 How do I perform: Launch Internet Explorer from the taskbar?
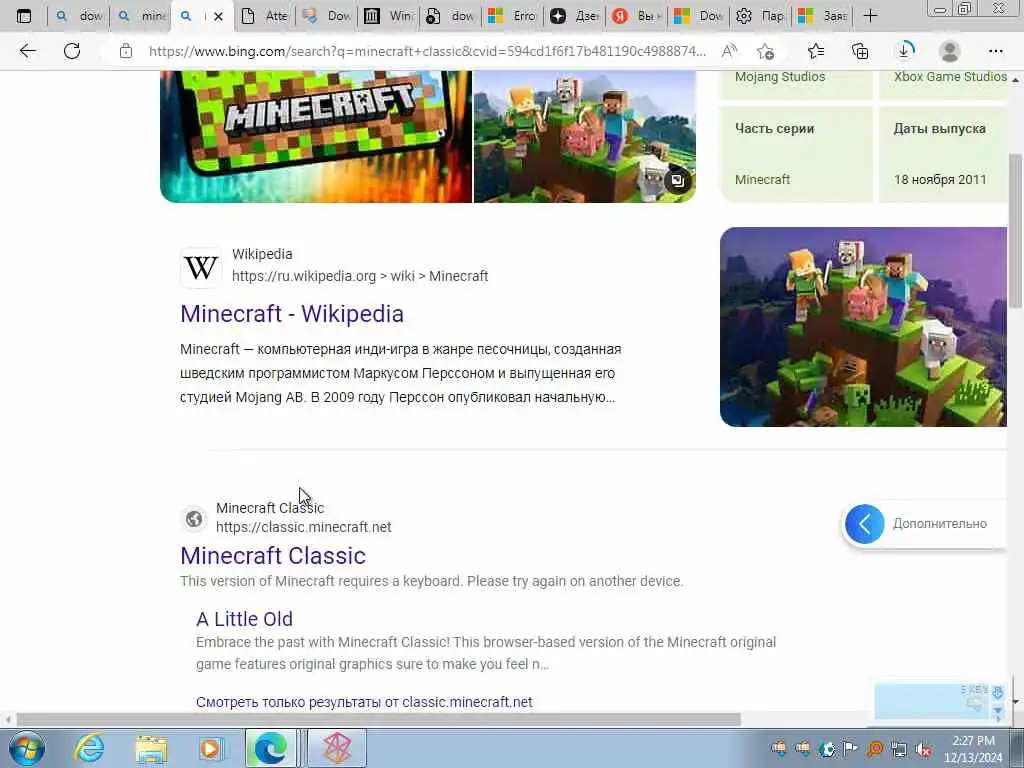pos(89,748)
